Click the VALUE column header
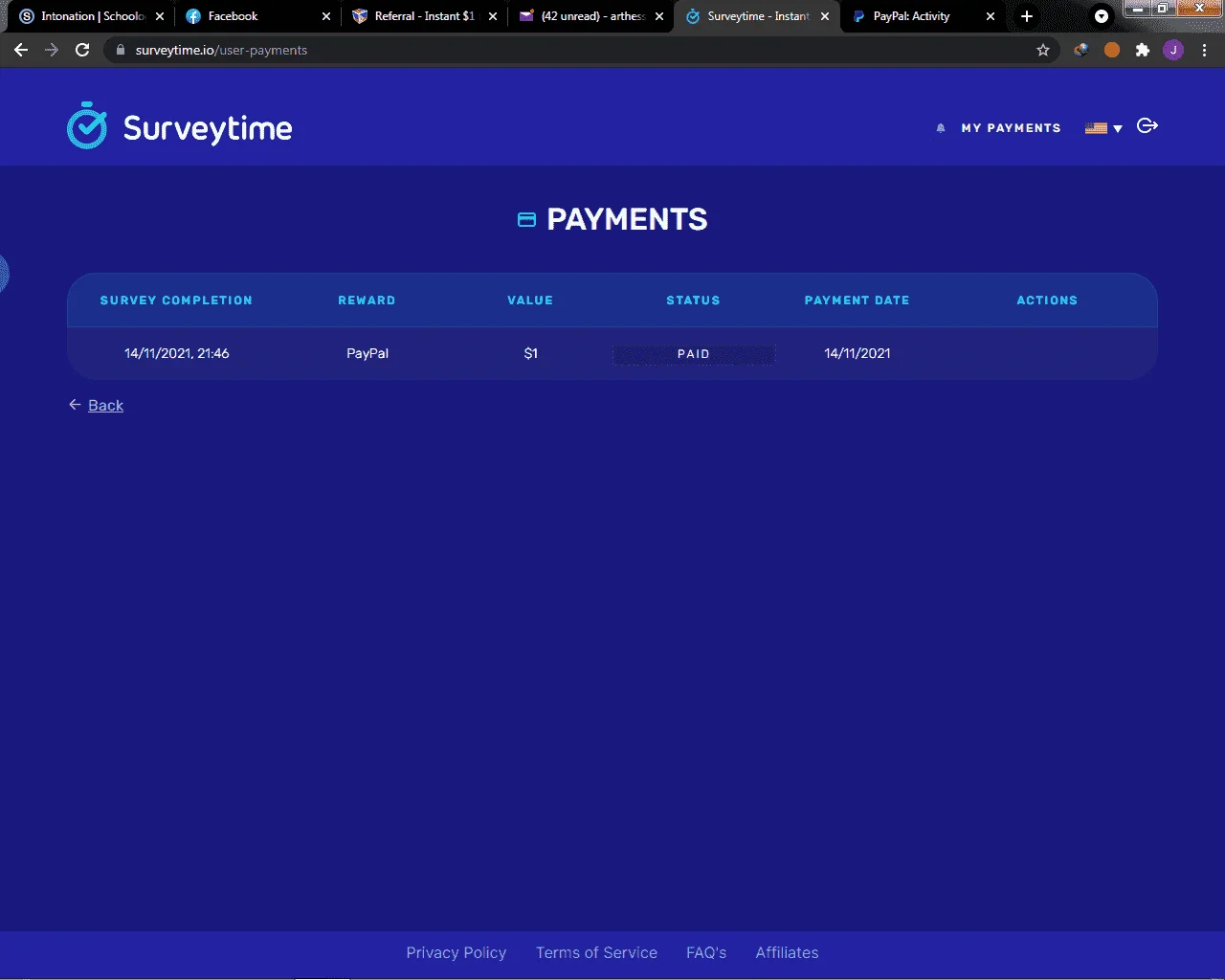Image resolution: width=1225 pixels, height=980 pixels. (x=530, y=301)
